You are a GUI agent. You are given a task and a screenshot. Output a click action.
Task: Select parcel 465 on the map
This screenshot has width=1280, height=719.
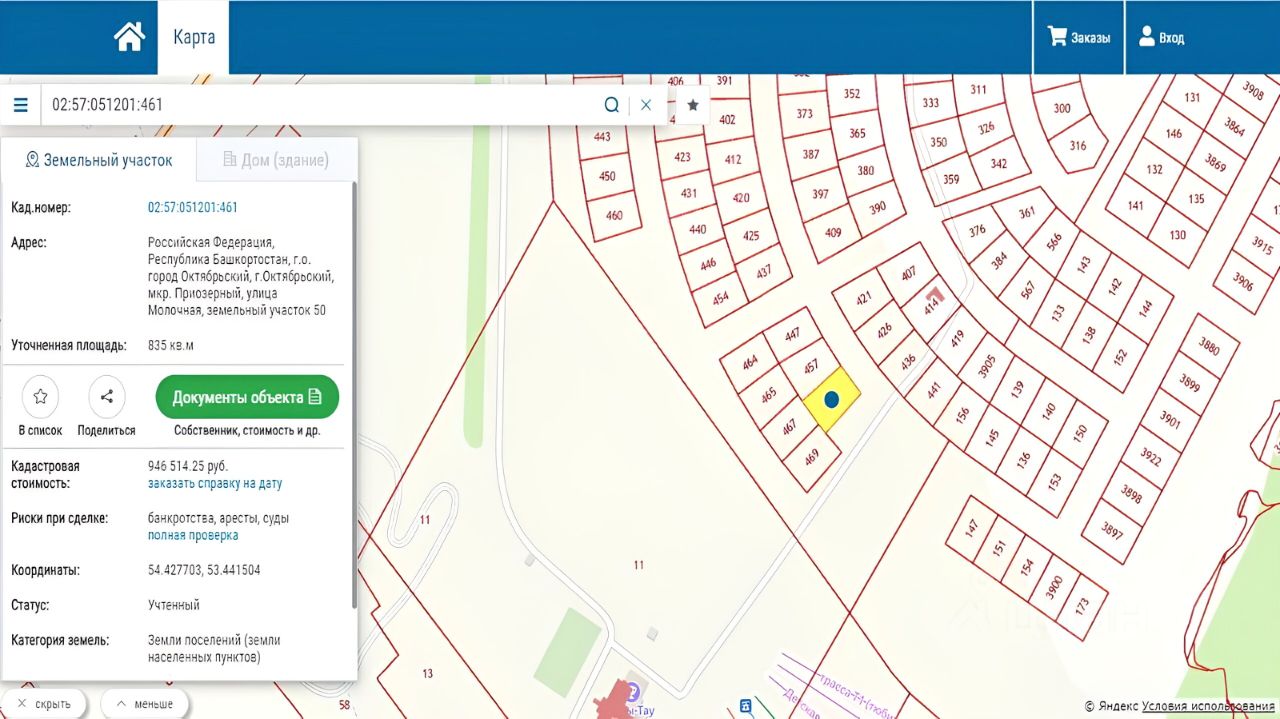[768, 395]
